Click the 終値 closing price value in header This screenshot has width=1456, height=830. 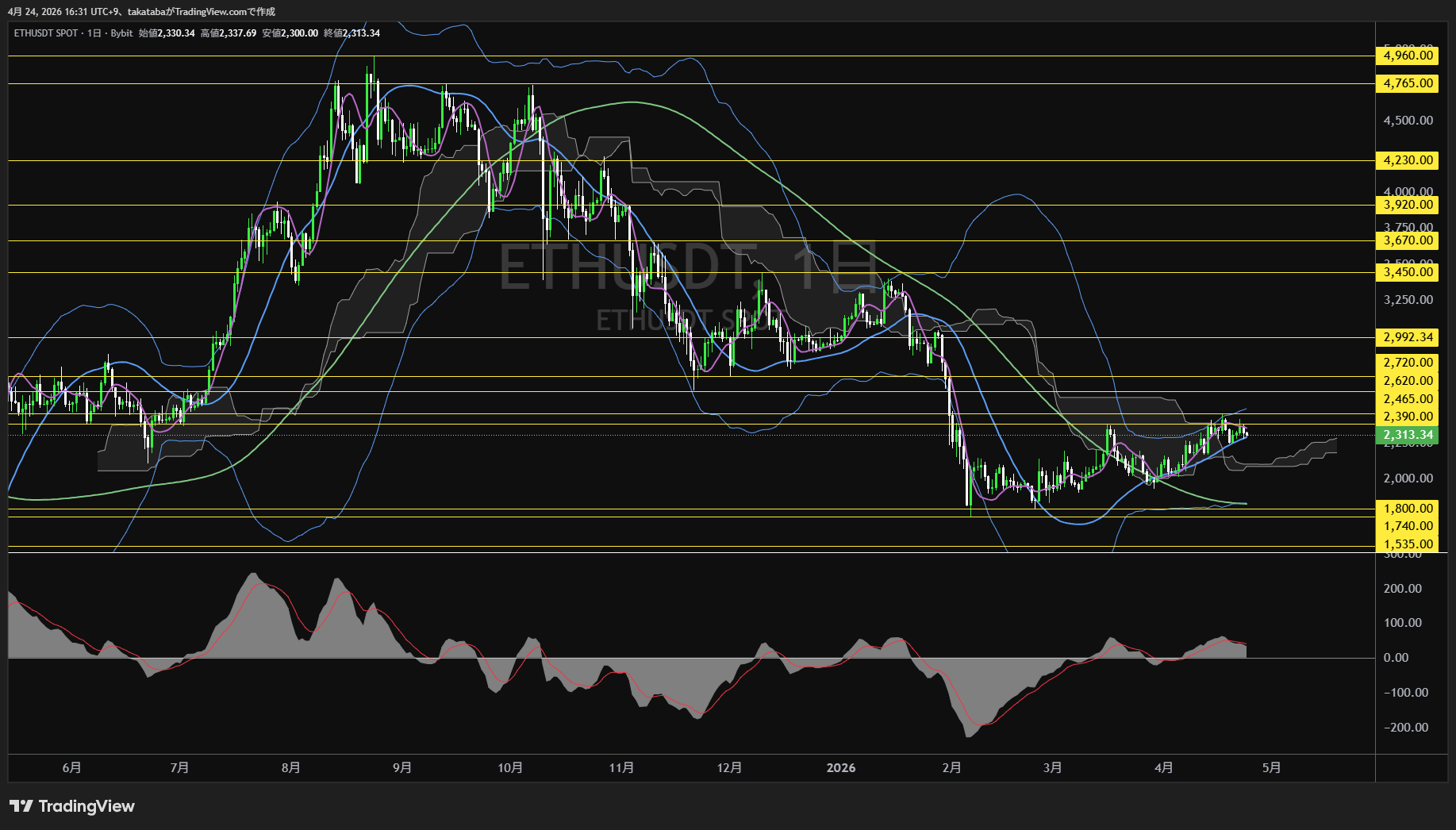click(x=361, y=33)
